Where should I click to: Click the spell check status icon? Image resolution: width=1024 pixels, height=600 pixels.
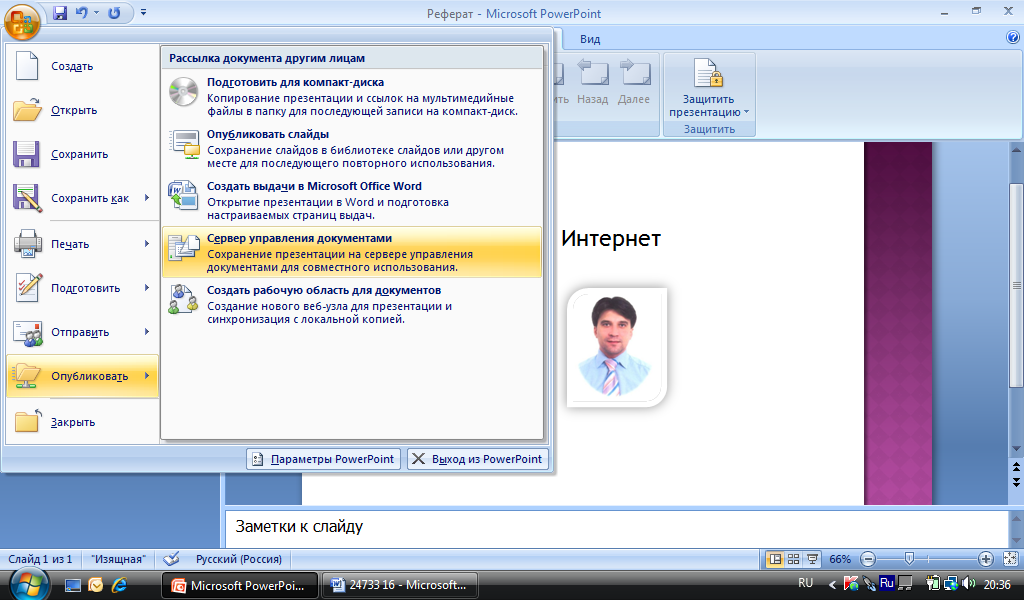coord(171,559)
